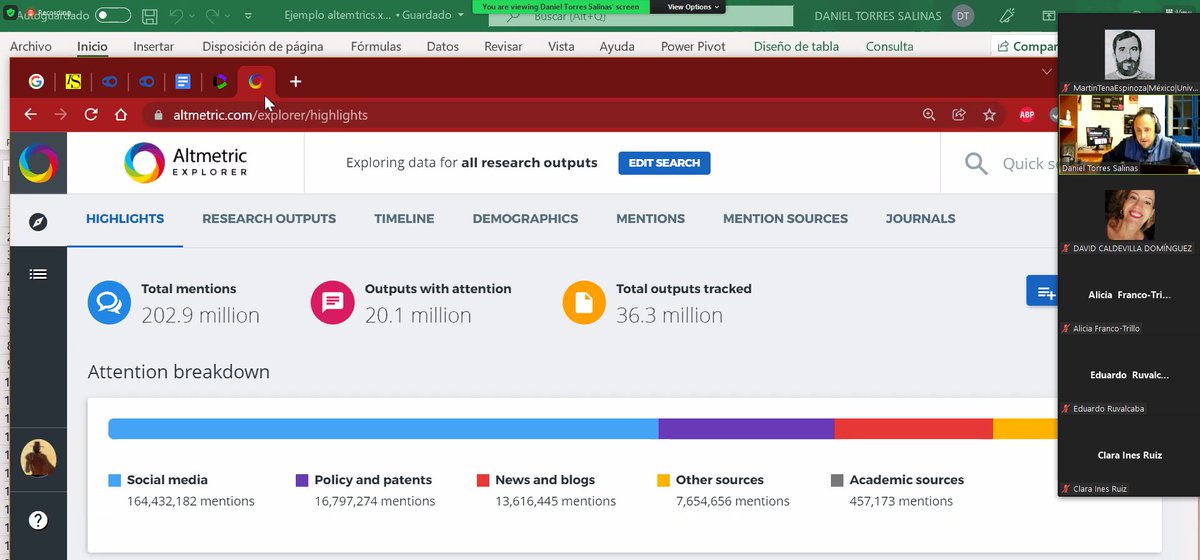Click the ABP Adblock extension icon
The height and width of the screenshot is (560, 1200).
point(1027,115)
